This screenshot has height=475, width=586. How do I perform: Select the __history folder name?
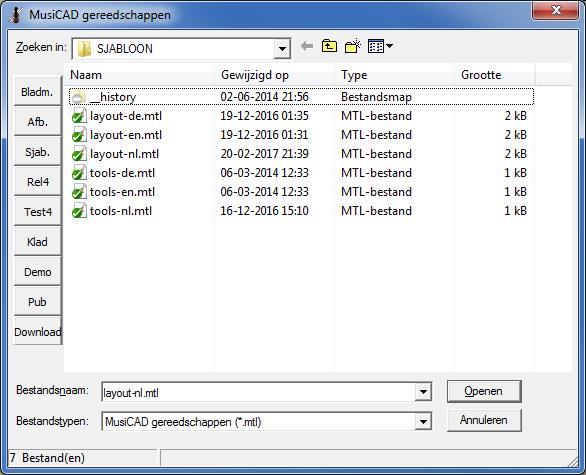click(x=113, y=97)
